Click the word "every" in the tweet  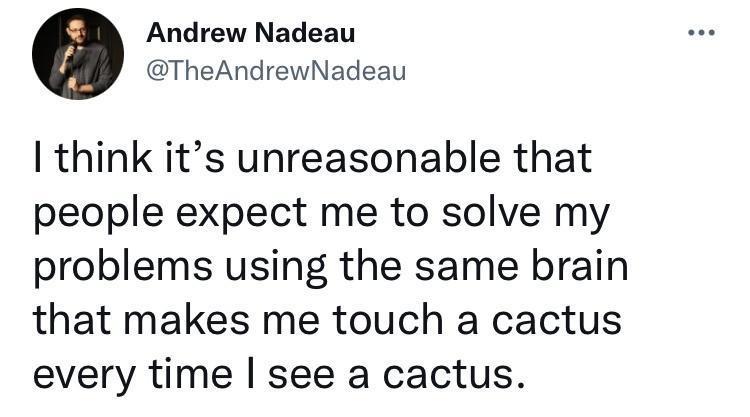click(87, 377)
